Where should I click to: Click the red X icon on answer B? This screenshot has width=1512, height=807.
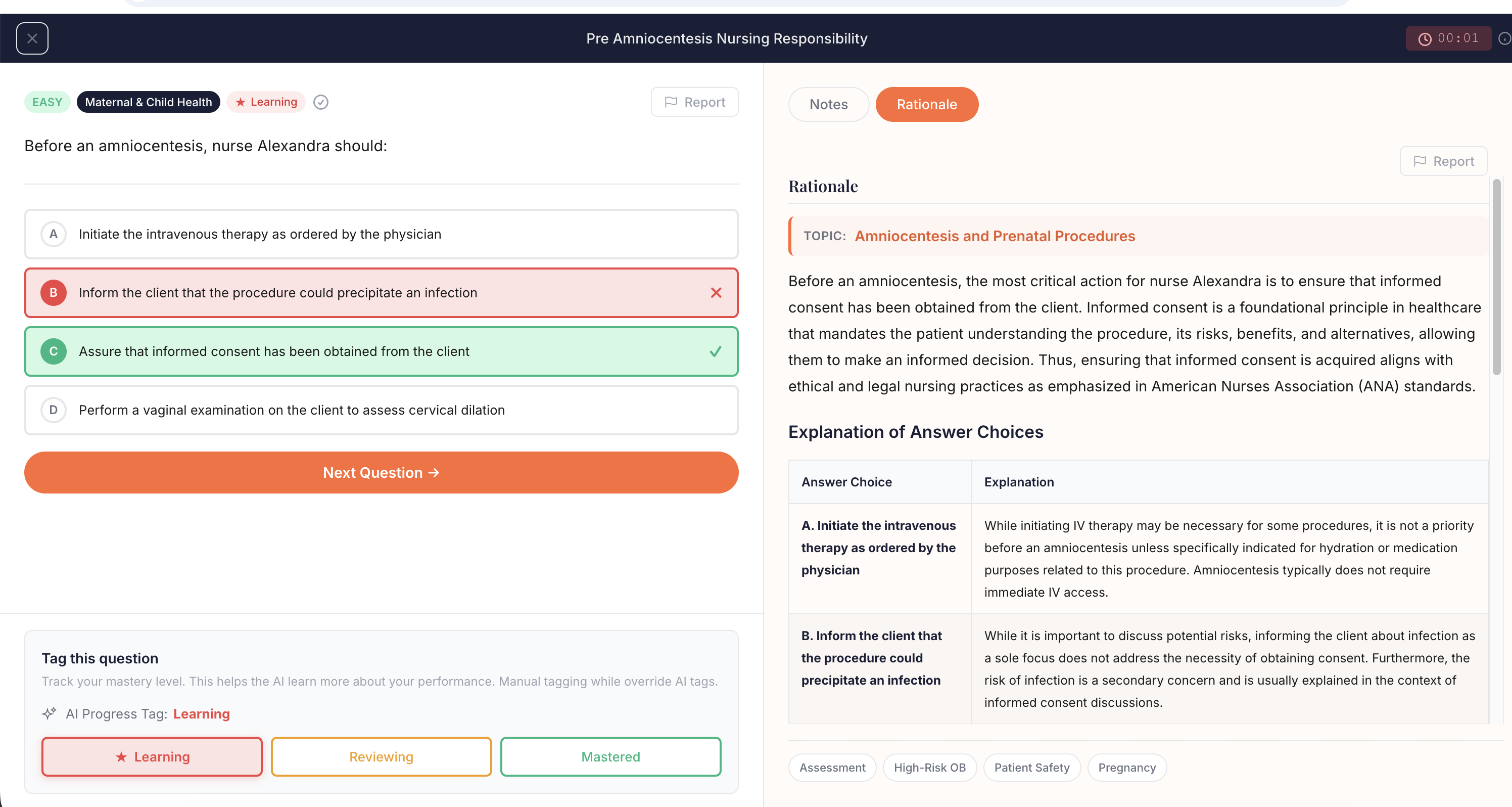point(716,293)
